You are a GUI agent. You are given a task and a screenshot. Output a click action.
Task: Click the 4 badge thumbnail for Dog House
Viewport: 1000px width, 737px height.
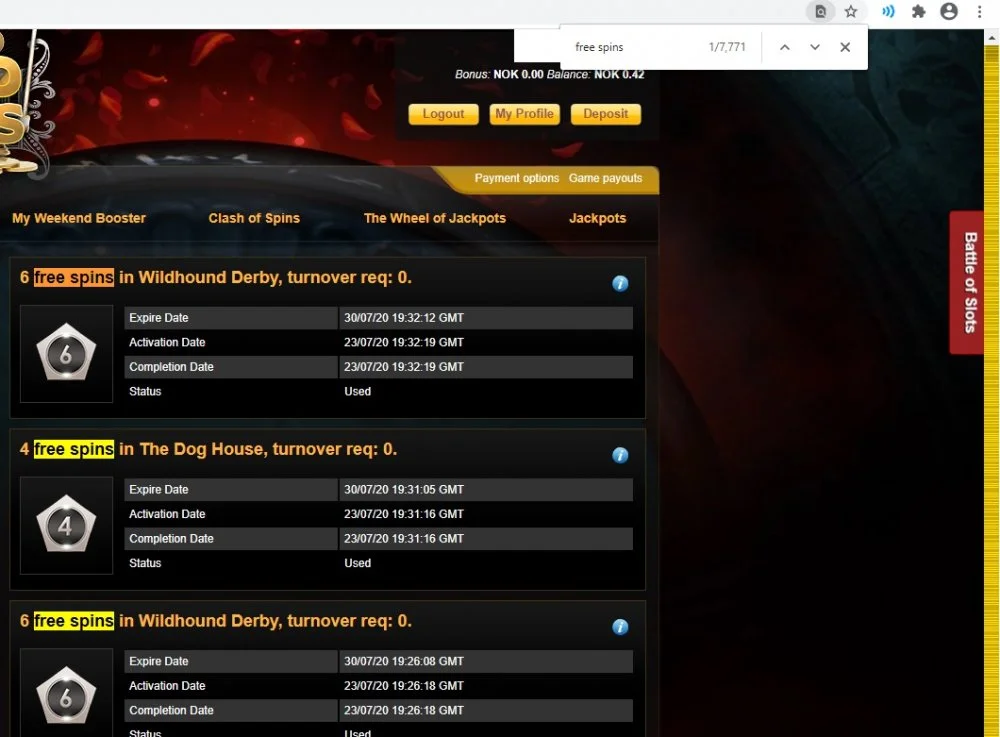66,525
